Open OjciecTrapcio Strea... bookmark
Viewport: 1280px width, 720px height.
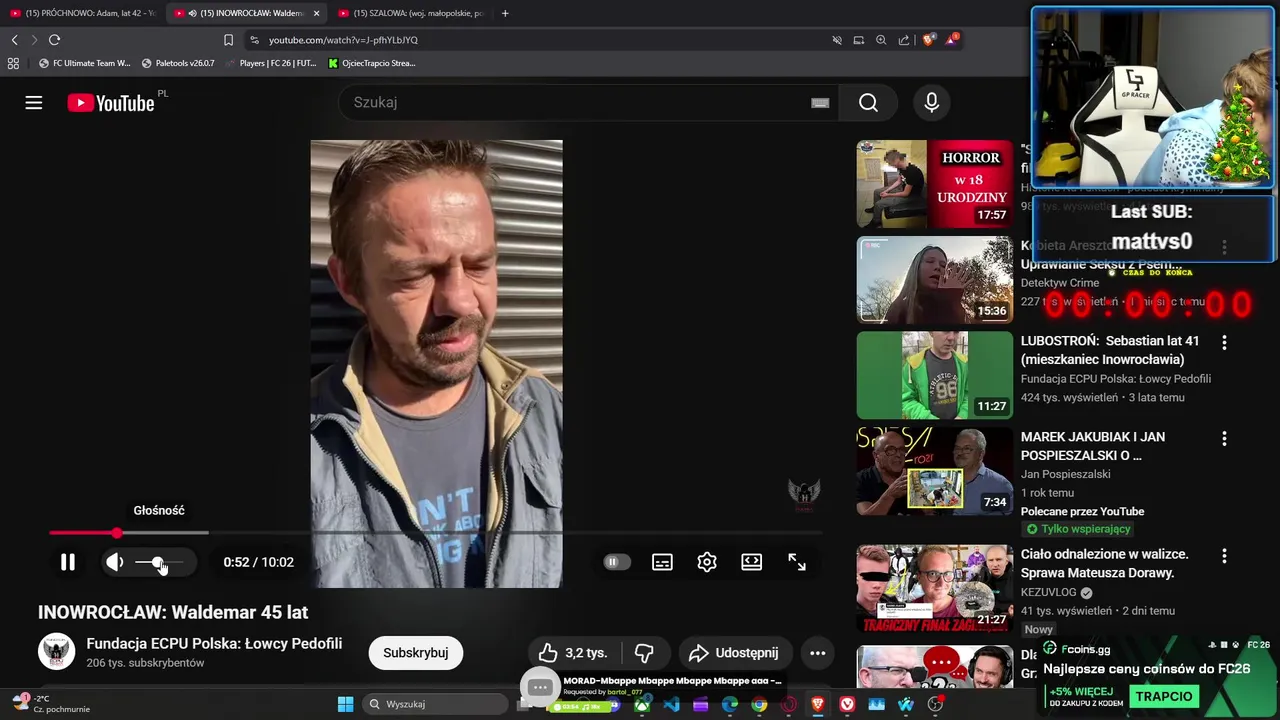[x=372, y=63]
